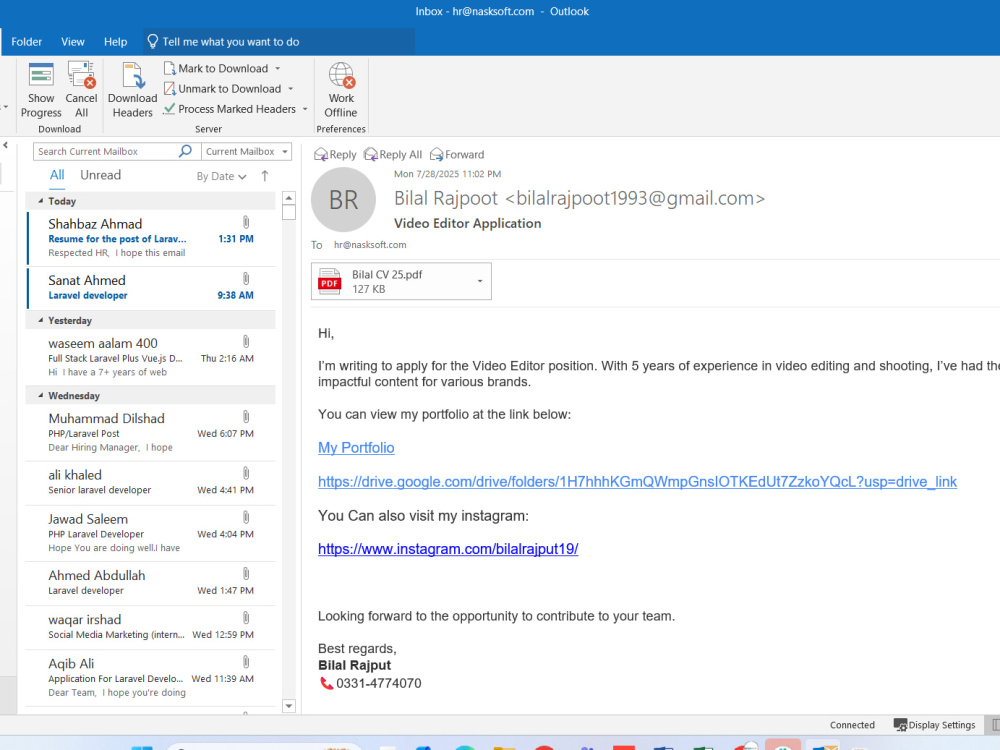Click the hr@nasksoft.com recipient address
Screen dimensions: 1000x750
(370, 245)
